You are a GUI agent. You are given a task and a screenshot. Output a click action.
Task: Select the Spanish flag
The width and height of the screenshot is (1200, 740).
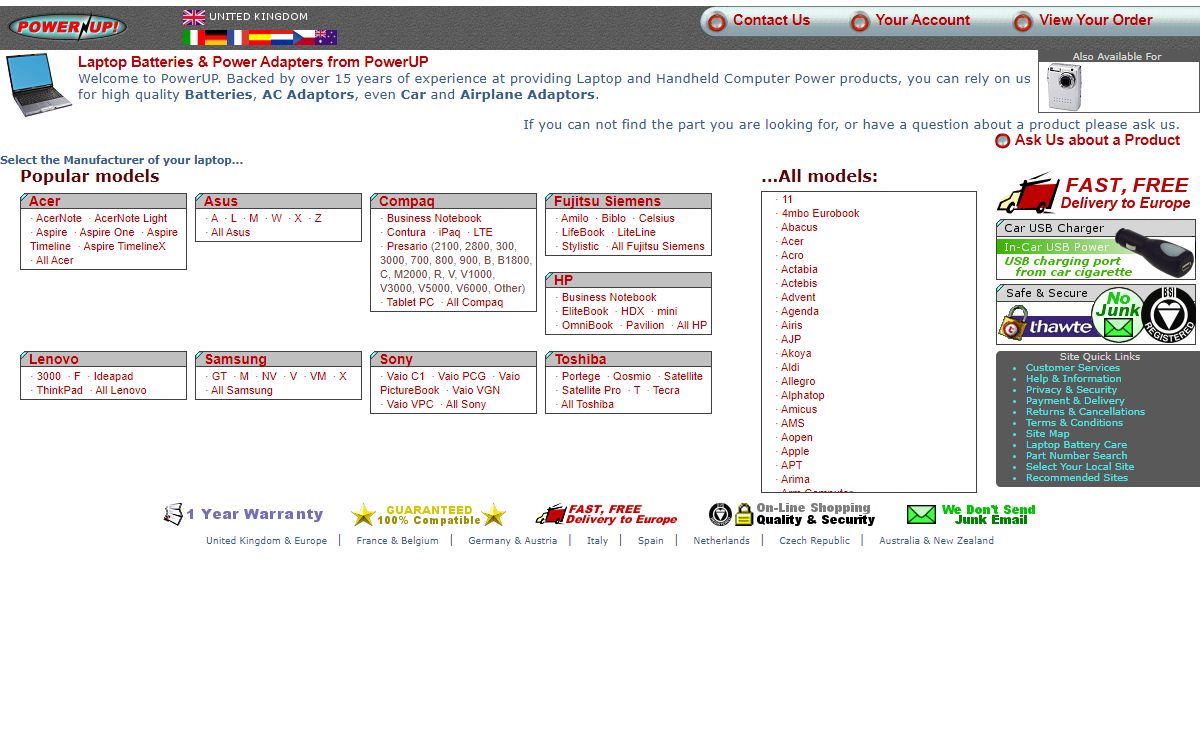(260, 38)
